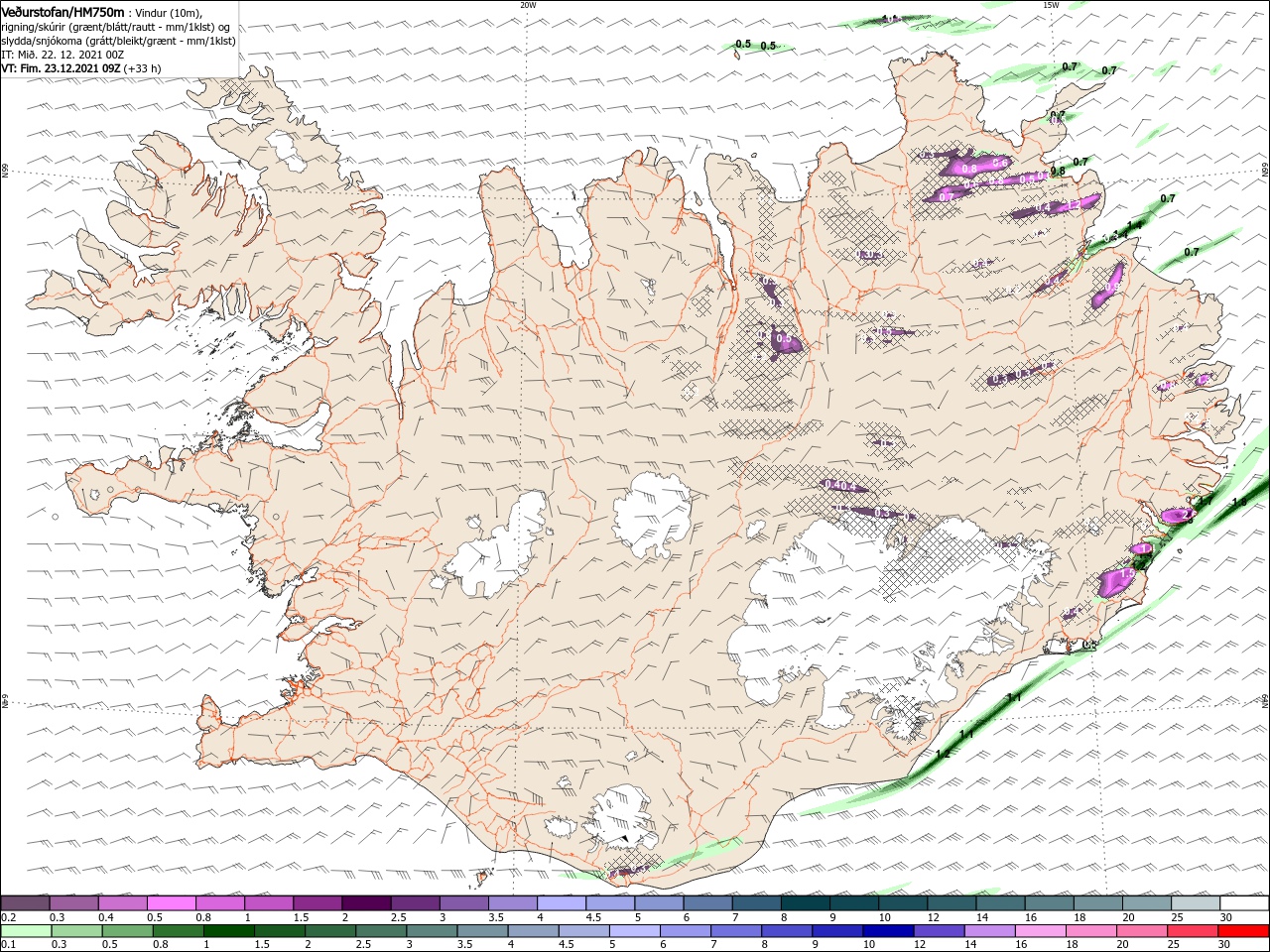
Task: Click the 20W longitude label
Action: [x=528, y=5]
